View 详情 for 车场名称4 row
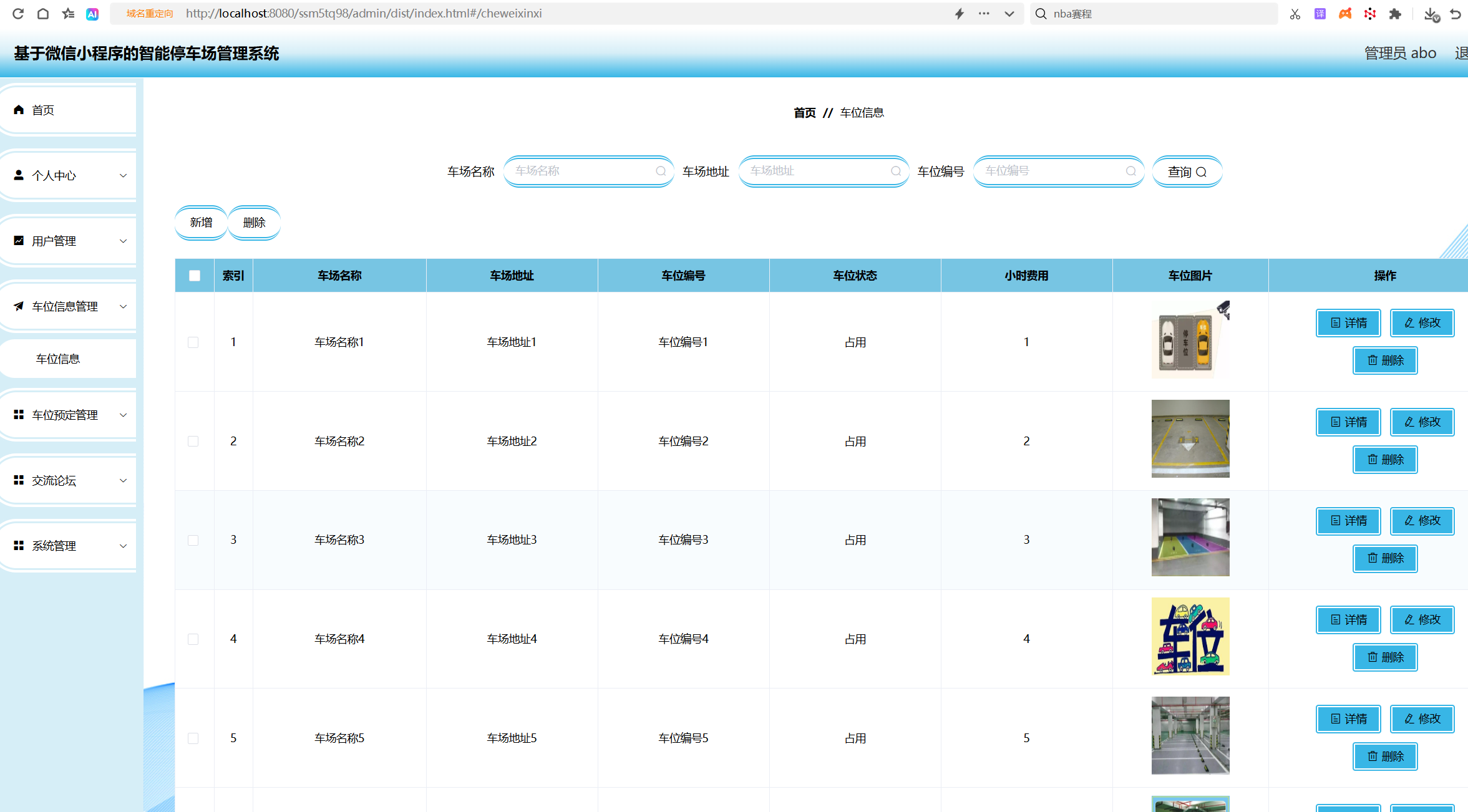The image size is (1468, 812). [x=1348, y=620]
